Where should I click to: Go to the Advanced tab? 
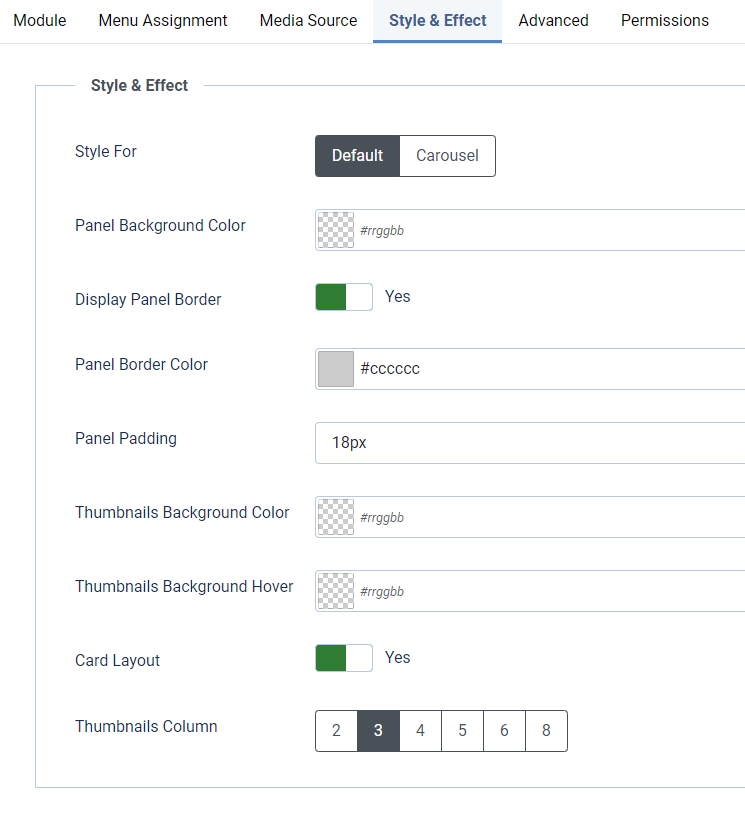click(553, 20)
